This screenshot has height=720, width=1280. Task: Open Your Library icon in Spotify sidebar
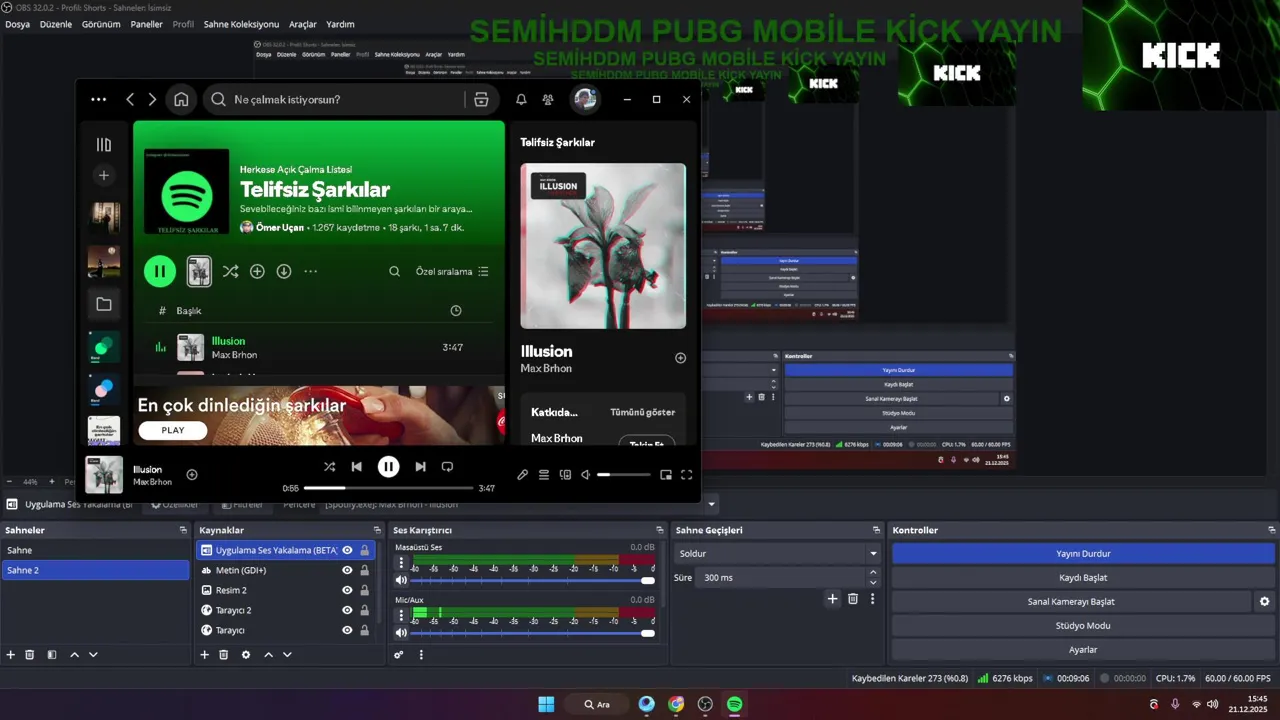tap(103, 145)
